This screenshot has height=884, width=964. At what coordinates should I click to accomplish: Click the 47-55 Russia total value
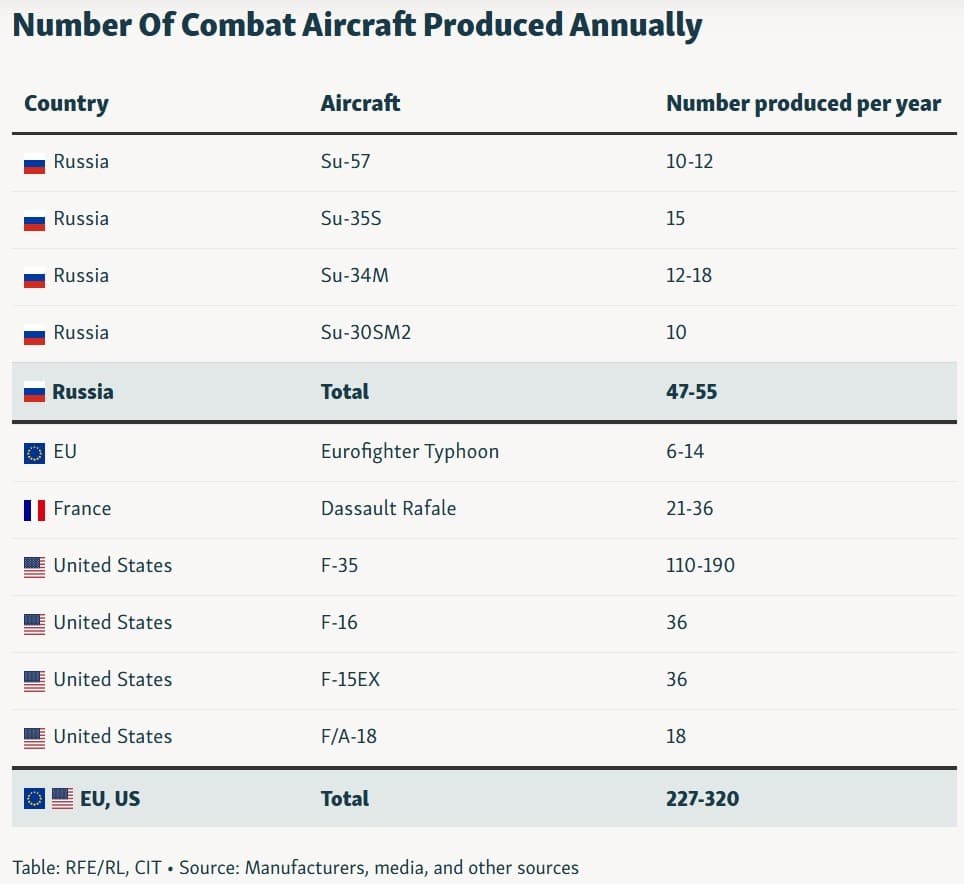(x=691, y=391)
